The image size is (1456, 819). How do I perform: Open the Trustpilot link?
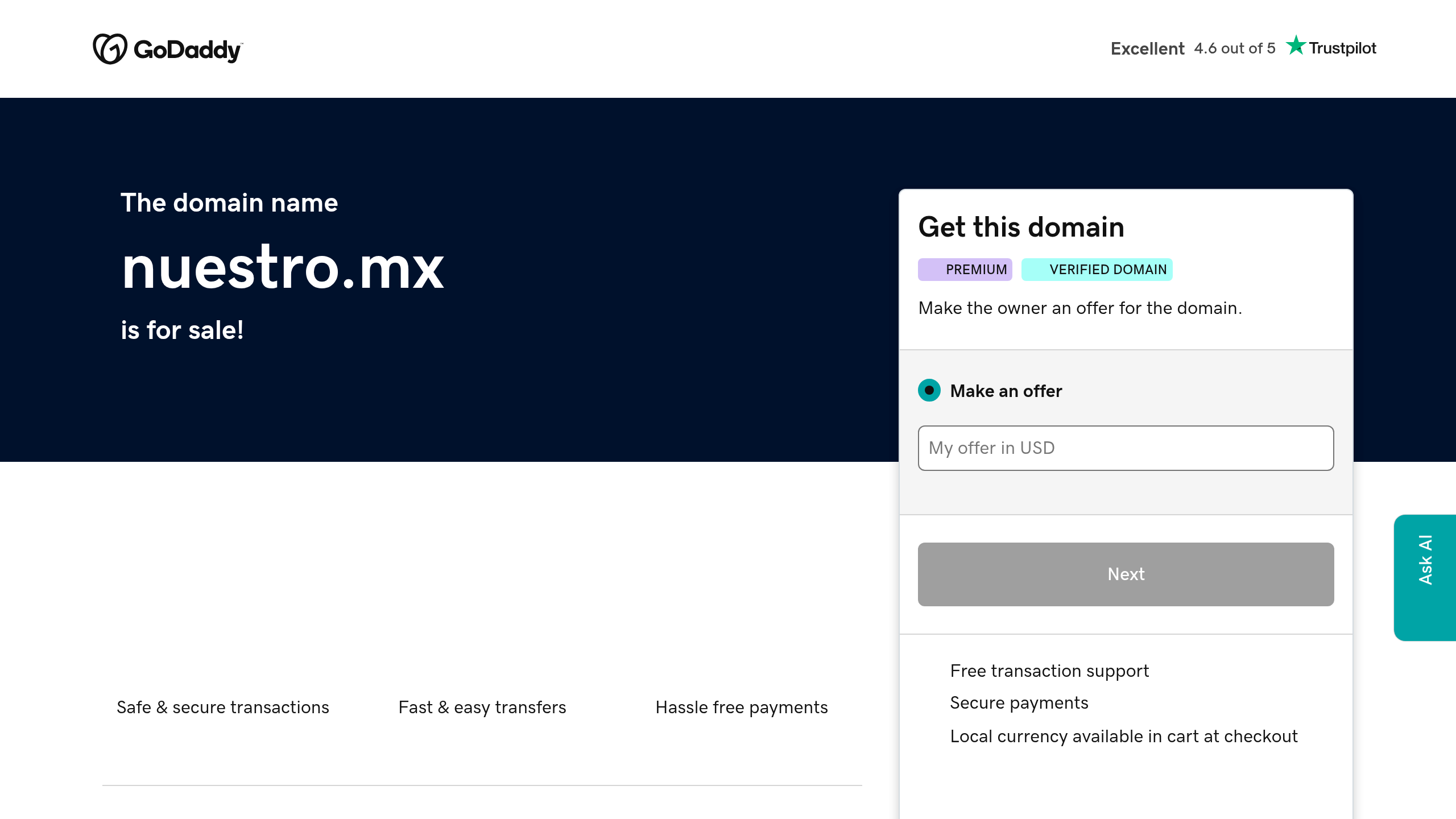click(x=1342, y=48)
